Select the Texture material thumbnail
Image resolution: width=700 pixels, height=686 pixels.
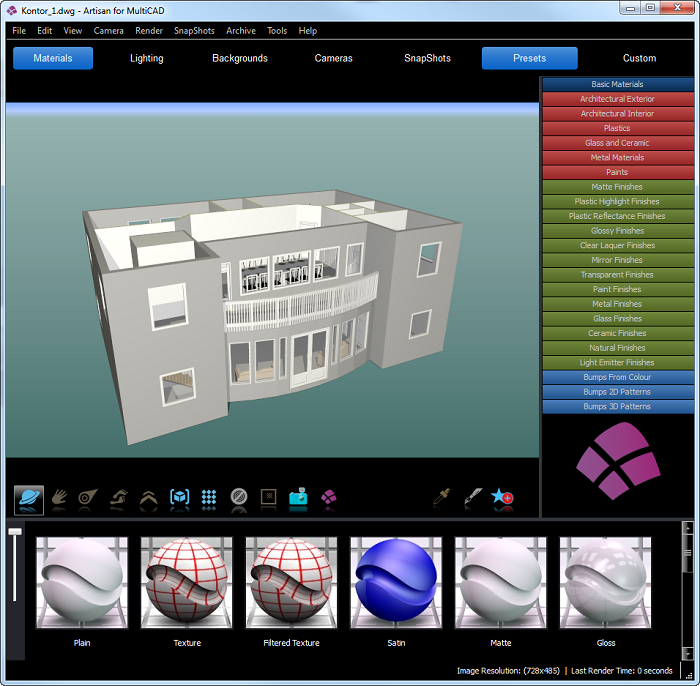pos(187,582)
